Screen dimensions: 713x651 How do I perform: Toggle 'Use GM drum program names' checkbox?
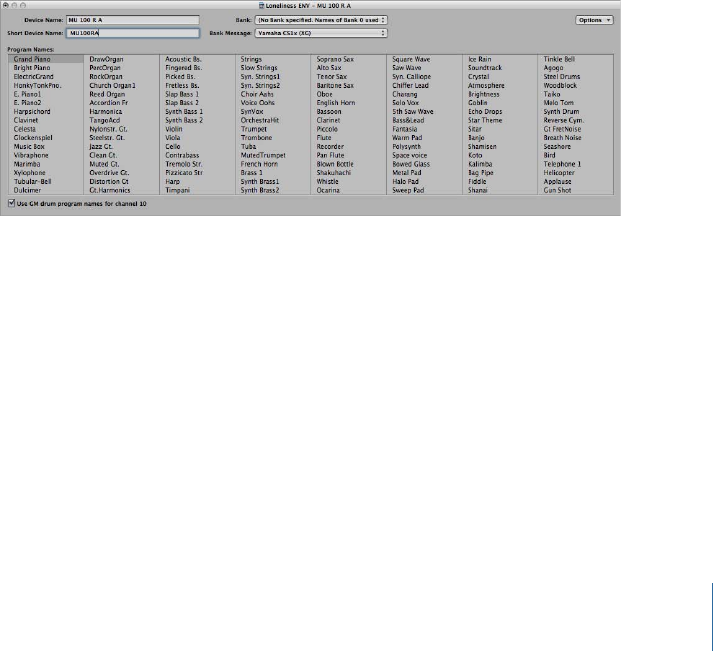point(11,203)
